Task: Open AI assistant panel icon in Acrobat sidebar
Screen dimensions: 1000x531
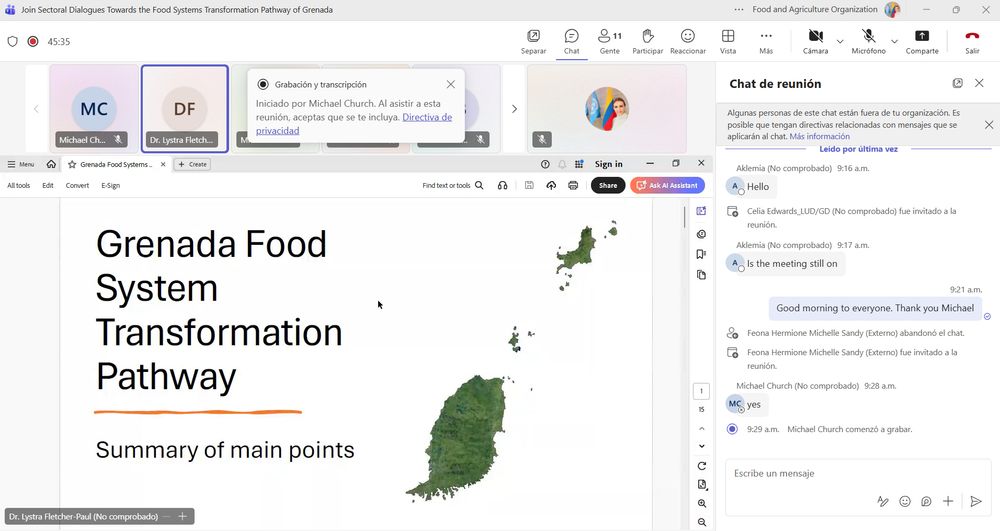Action: point(702,211)
